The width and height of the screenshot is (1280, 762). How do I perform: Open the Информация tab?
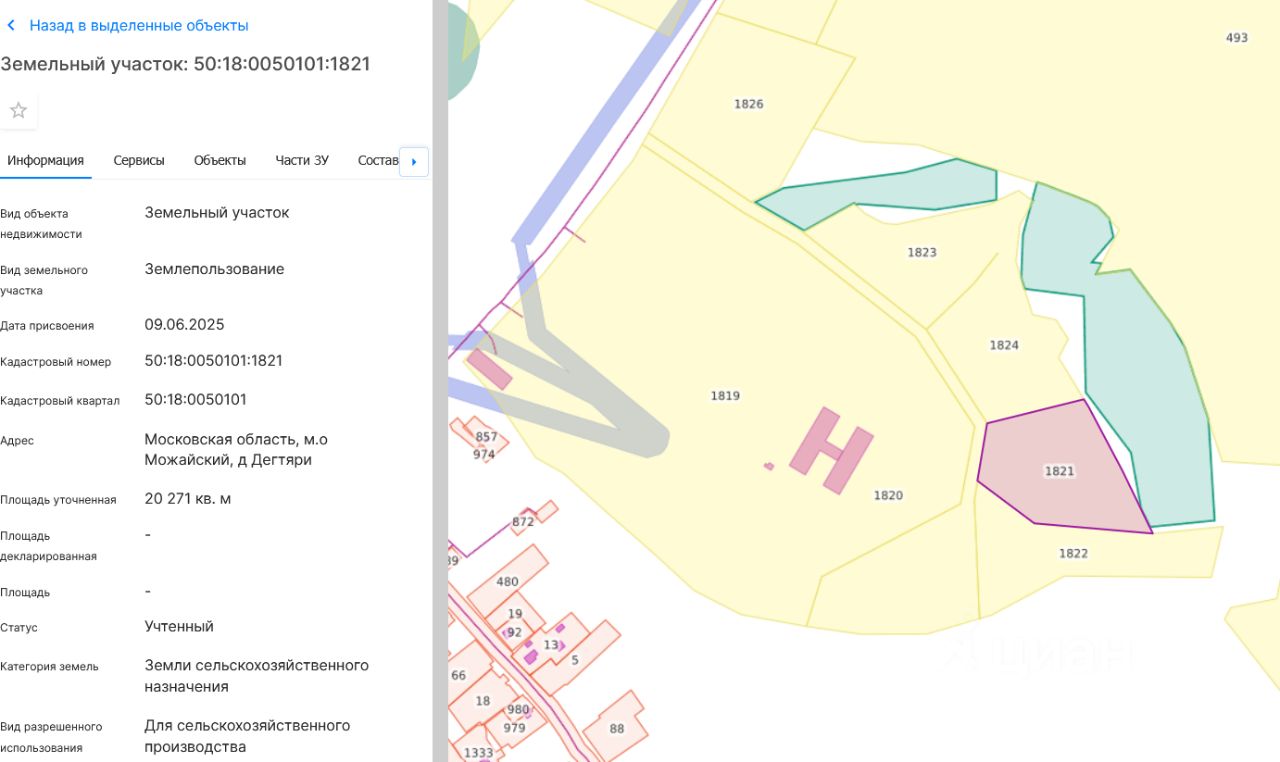pyautogui.click(x=45, y=161)
